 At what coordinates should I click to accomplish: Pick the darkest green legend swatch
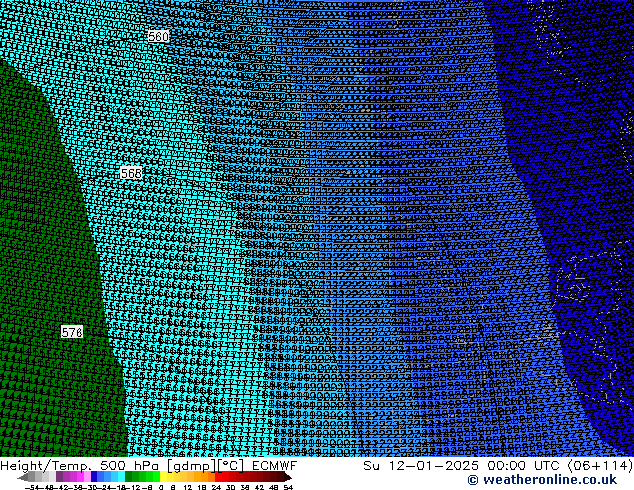point(129,478)
